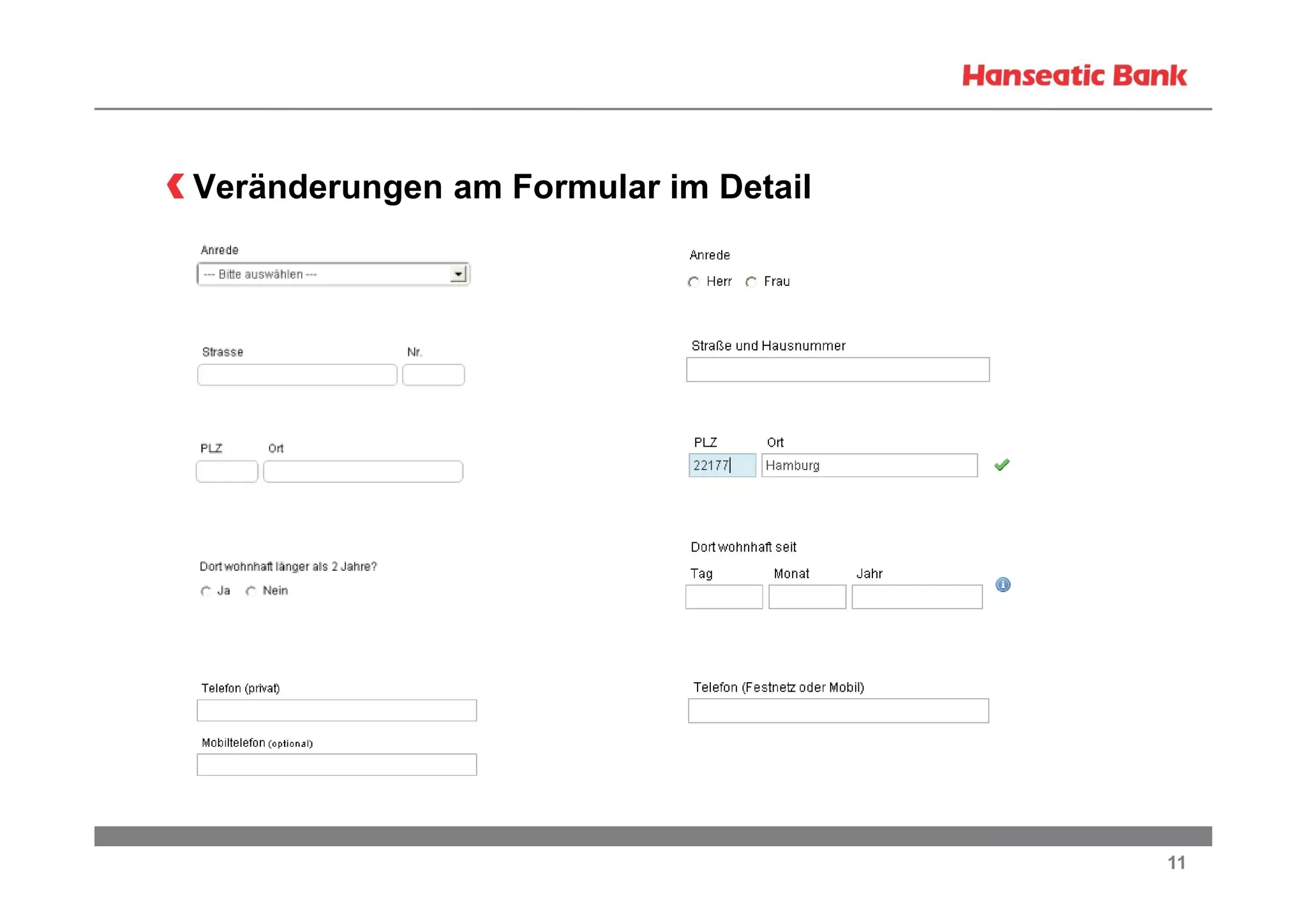
Task: Click the 'Veränderungen am Formular im Detail' heading
Action: point(502,186)
